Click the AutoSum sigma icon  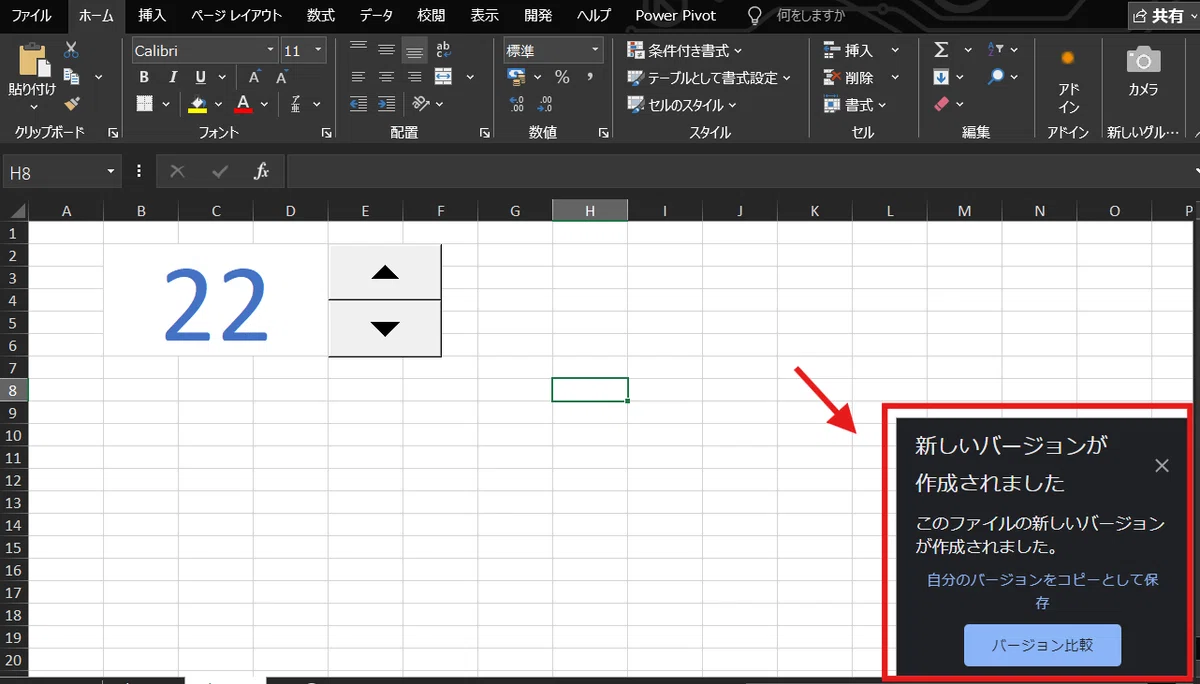[x=941, y=49]
